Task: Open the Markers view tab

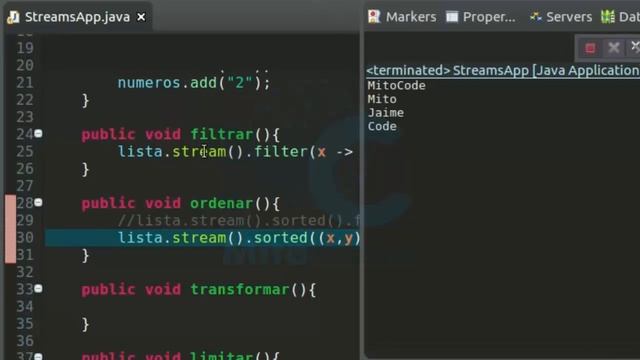Action: click(402, 17)
